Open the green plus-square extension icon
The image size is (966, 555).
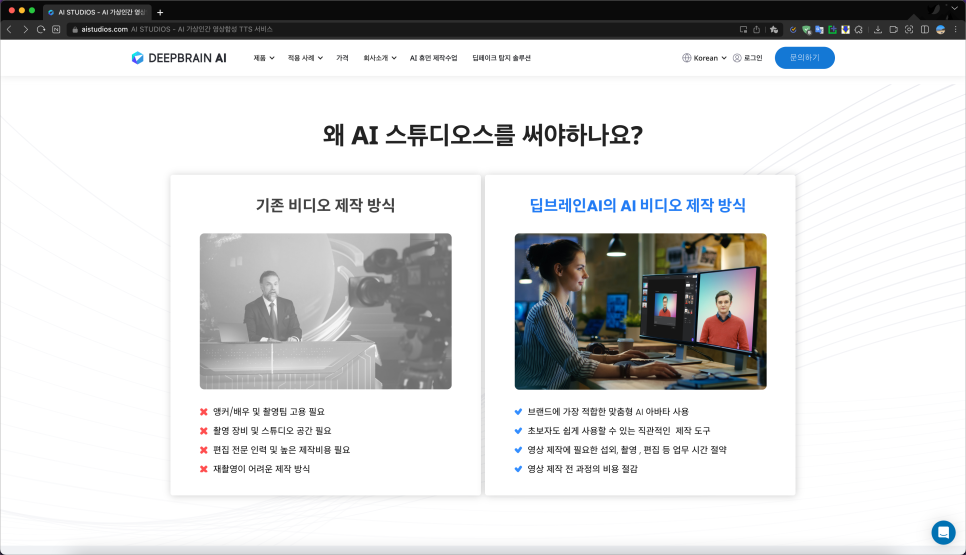(832, 29)
